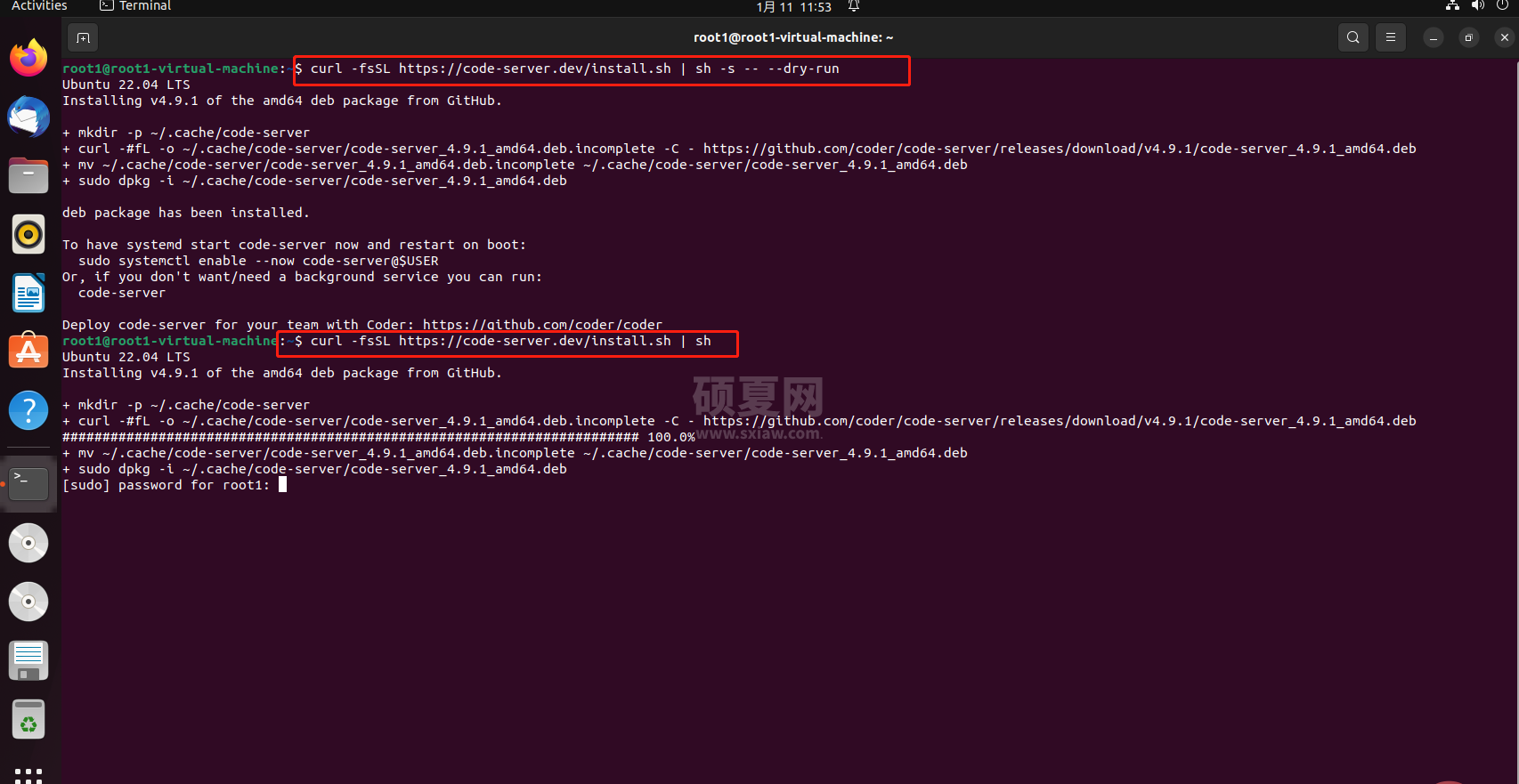Image resolution: width=1519 pixels, height=784 pixels.
Task: Open the network status icon
Action: tap(1453, 6)
